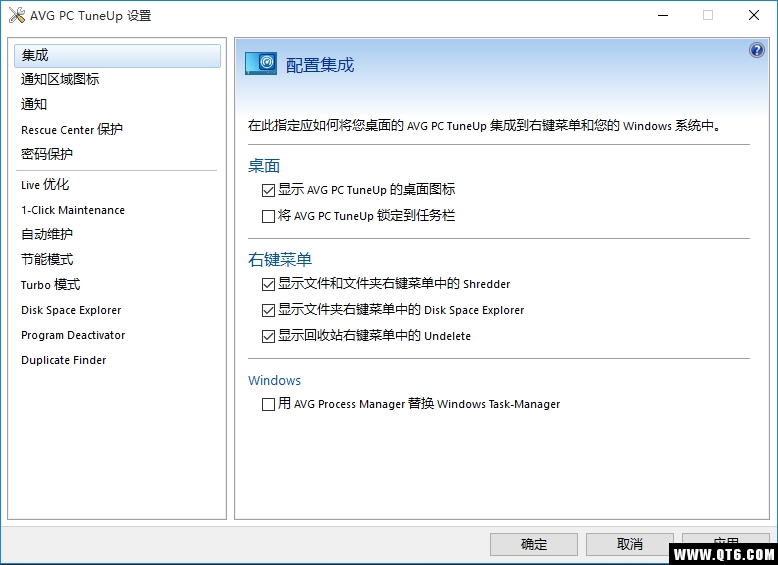Toggle the Undelete recycle bin menu checkbox
Image resolution: width=778 pixels, height=565 pixels.
(x=268, y=336)
